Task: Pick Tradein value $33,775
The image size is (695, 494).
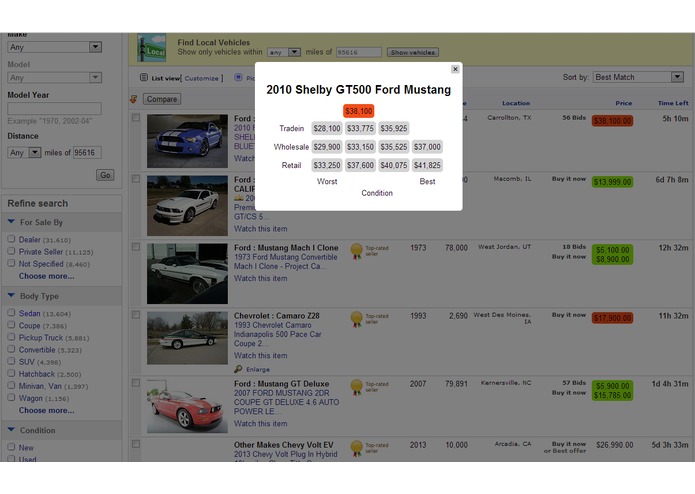Action: point(360,128)
